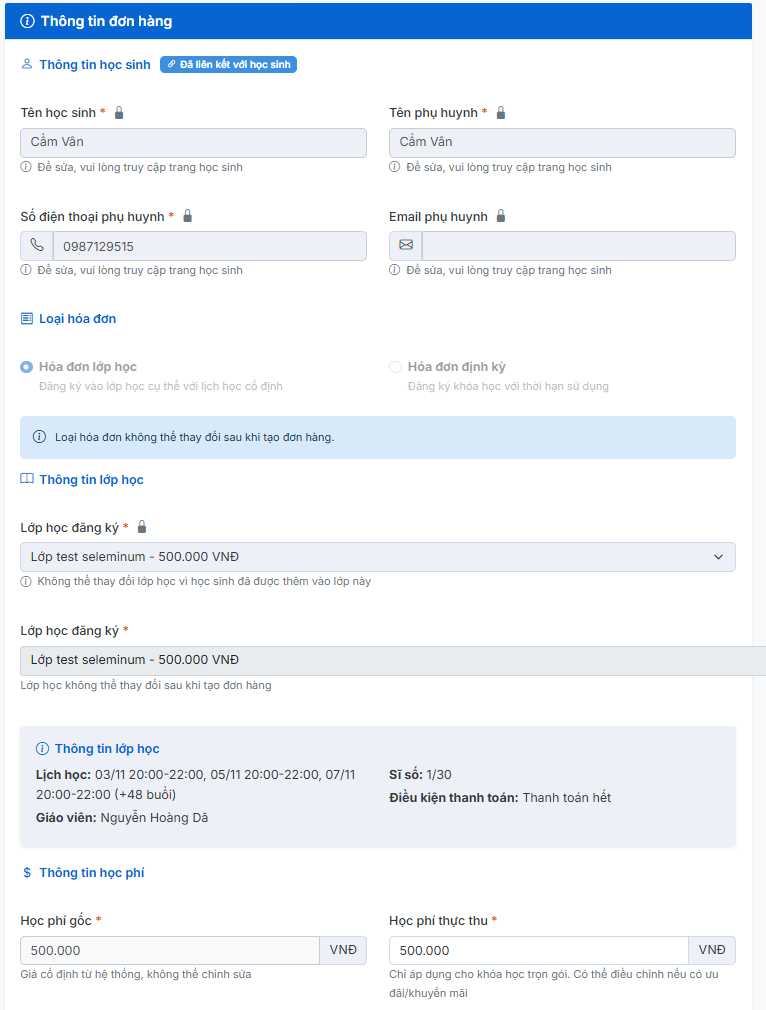Click the Số điện thoại phụ huynh field
The width and height of the screenshot is (766, 1010).
click(x=209, y=246)
